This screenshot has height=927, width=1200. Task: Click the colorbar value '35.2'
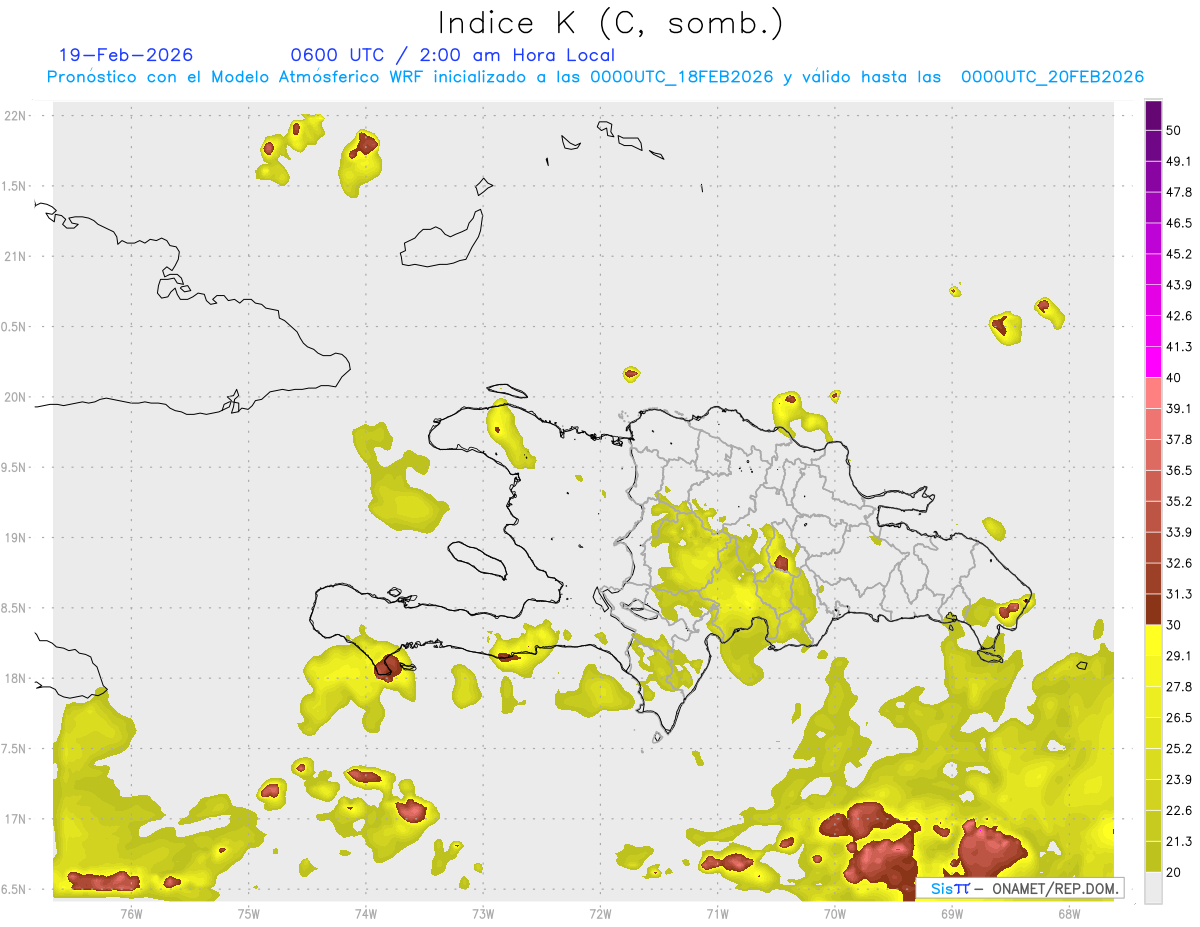pyautogui.click(x=1179, y=501)
